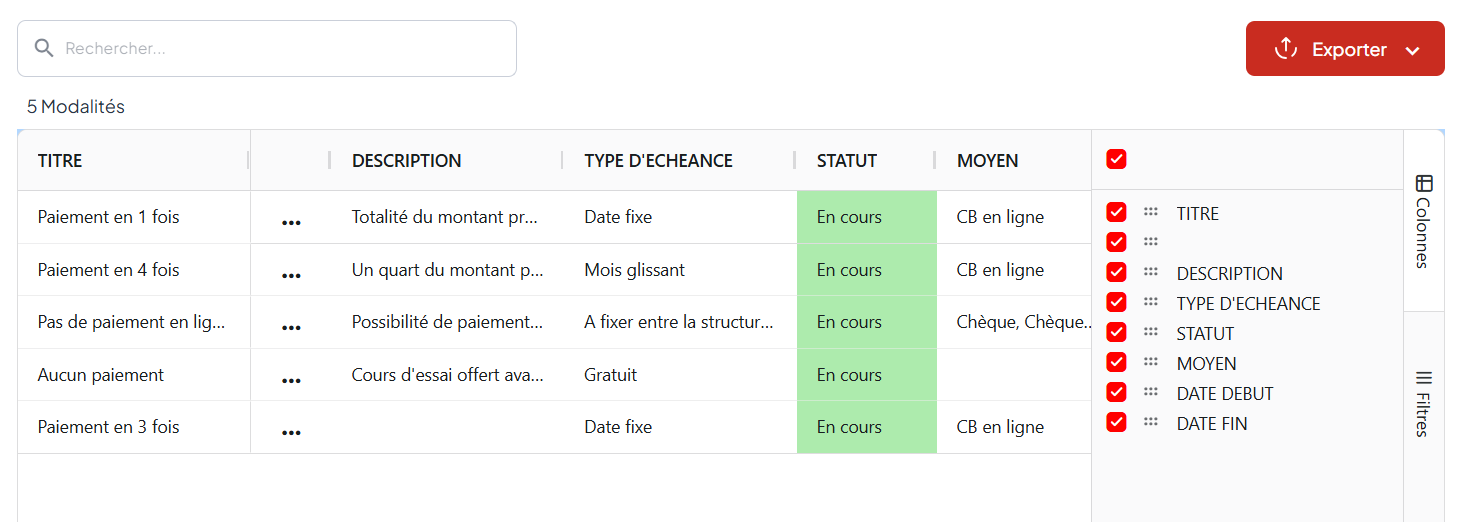Image resolution: width=1462 pixels, height=522 pixels.
Task: Click drag handle icon beside TITRE column
Action: [1151, 212]
